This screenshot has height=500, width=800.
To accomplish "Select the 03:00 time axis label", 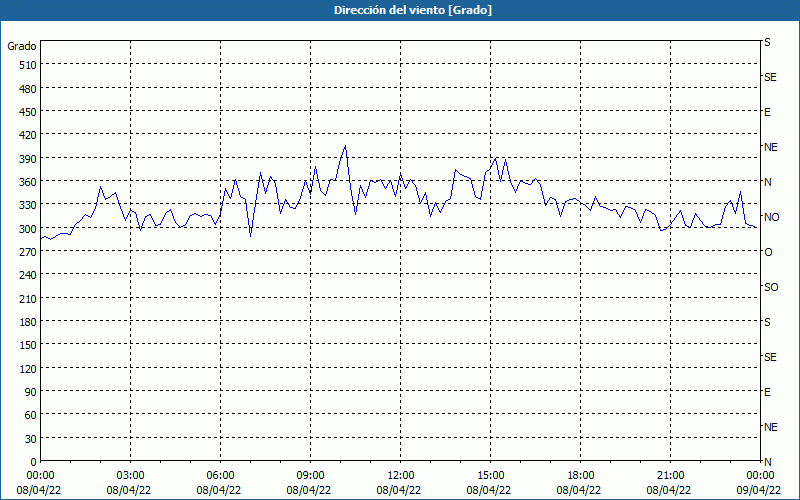I will 131,476.
